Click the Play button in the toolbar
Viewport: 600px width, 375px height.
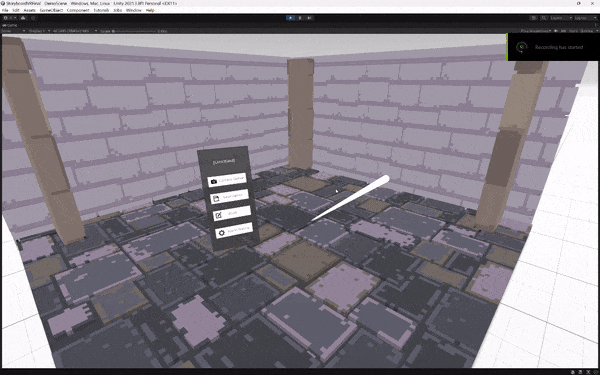pyautogui.click(x=291, y=18)
